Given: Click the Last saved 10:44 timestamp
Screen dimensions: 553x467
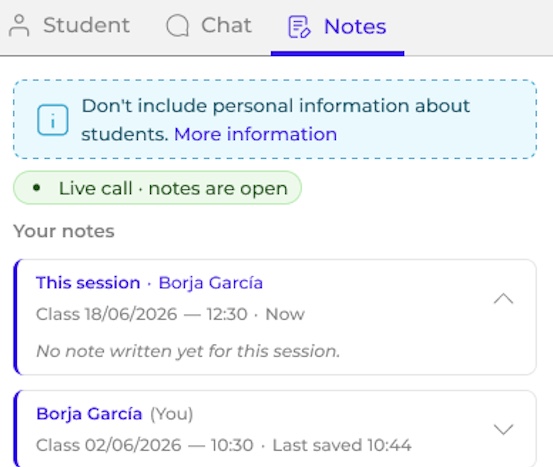Looking at the screenshot, I should tap(342, 445).
